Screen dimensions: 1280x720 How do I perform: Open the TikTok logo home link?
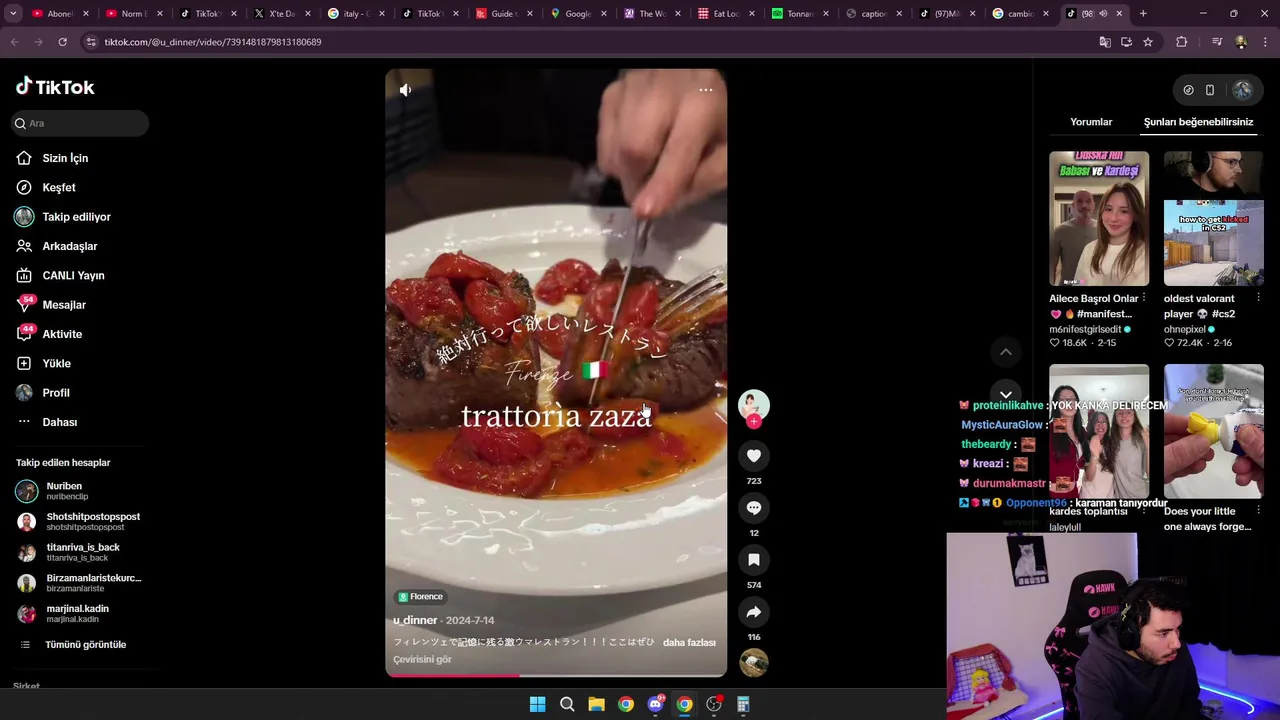coord(55,87)
